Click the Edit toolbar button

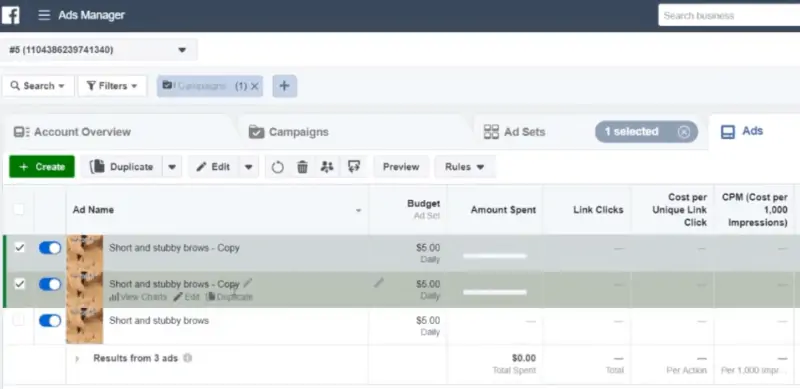point(213,167)
